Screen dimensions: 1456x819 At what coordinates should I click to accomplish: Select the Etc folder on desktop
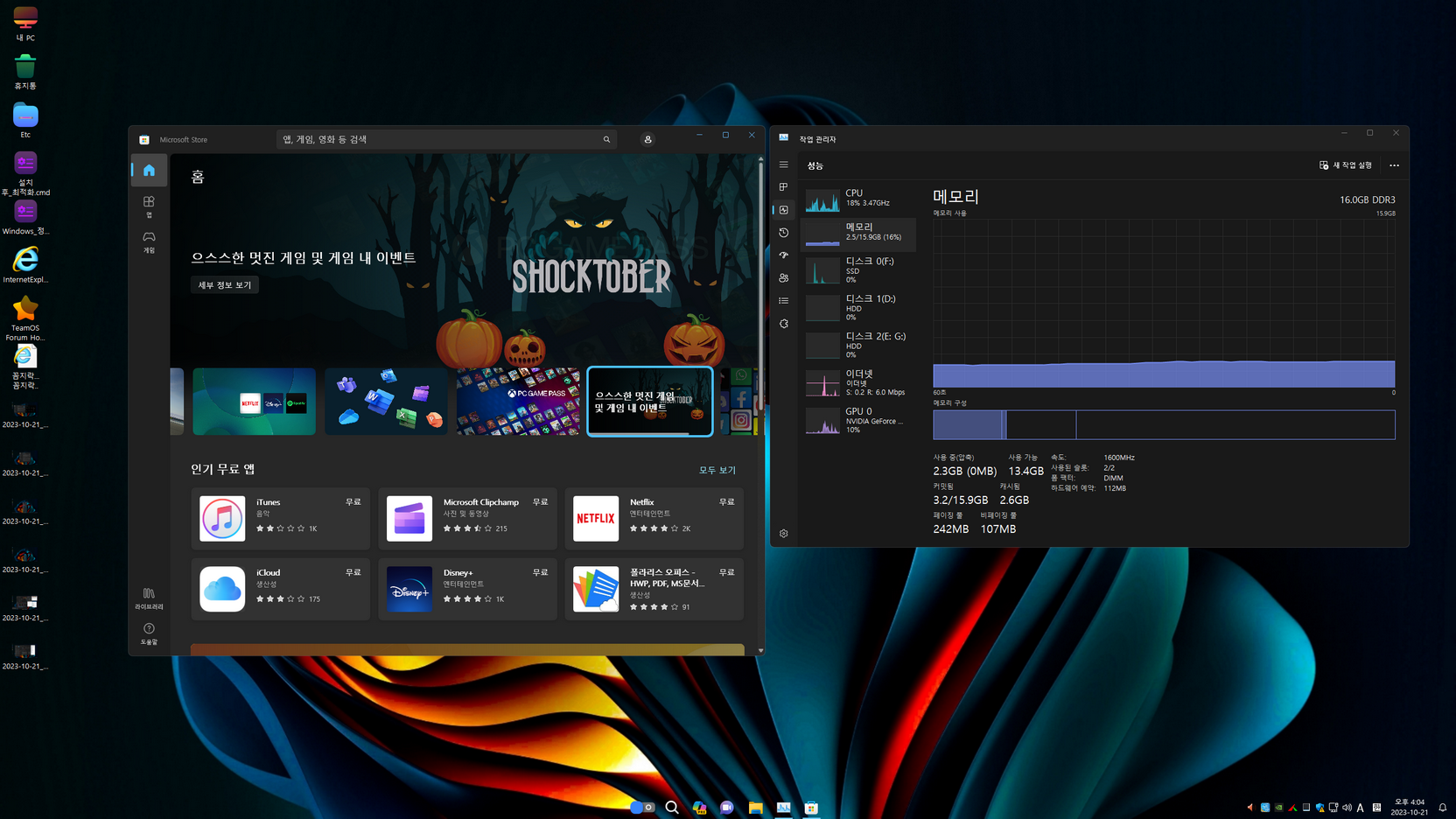point(25,121)
